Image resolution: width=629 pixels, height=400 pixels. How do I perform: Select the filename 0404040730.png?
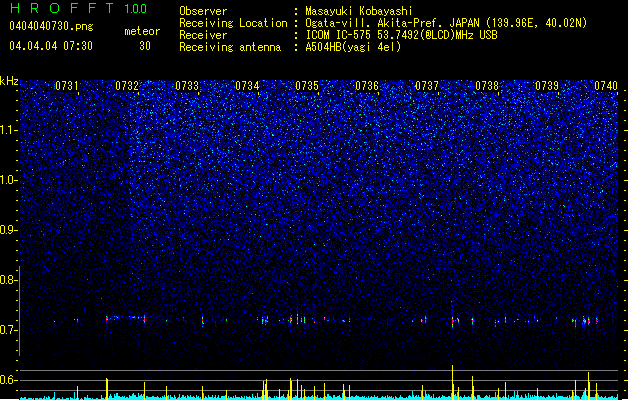coord(51,26)
